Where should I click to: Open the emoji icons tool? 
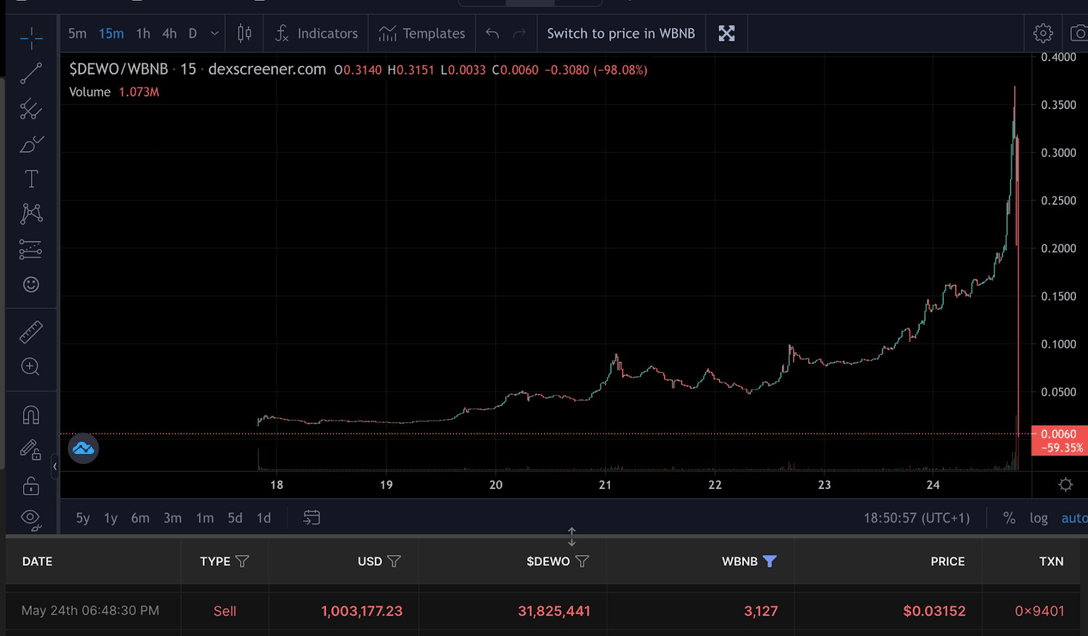(31, 285)
